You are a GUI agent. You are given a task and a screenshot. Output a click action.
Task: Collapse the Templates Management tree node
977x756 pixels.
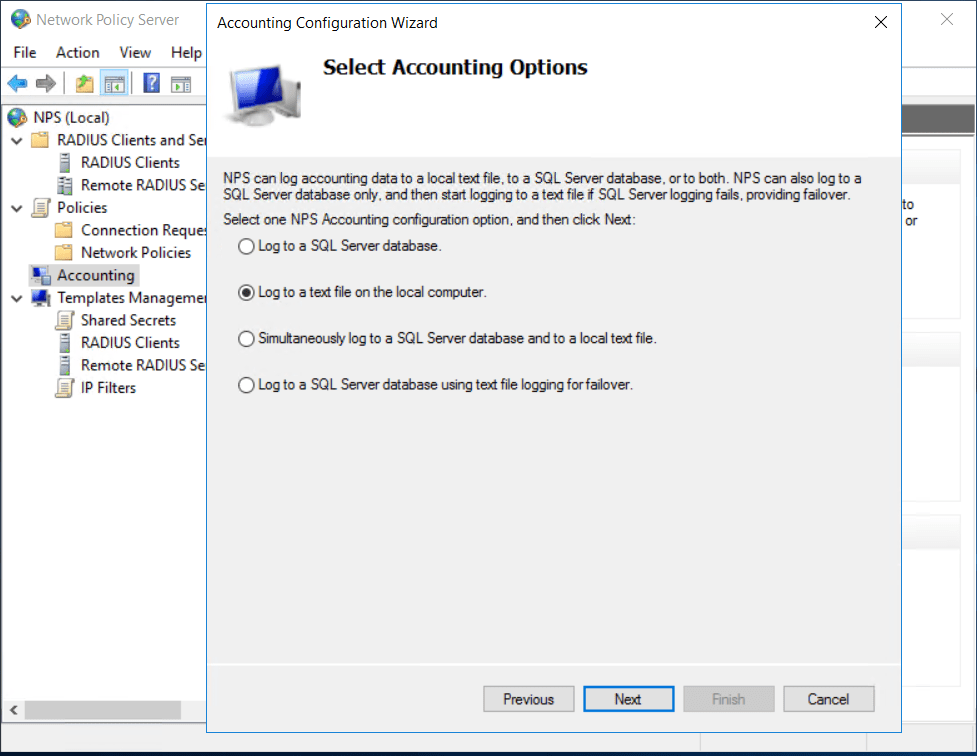[17, 298]
